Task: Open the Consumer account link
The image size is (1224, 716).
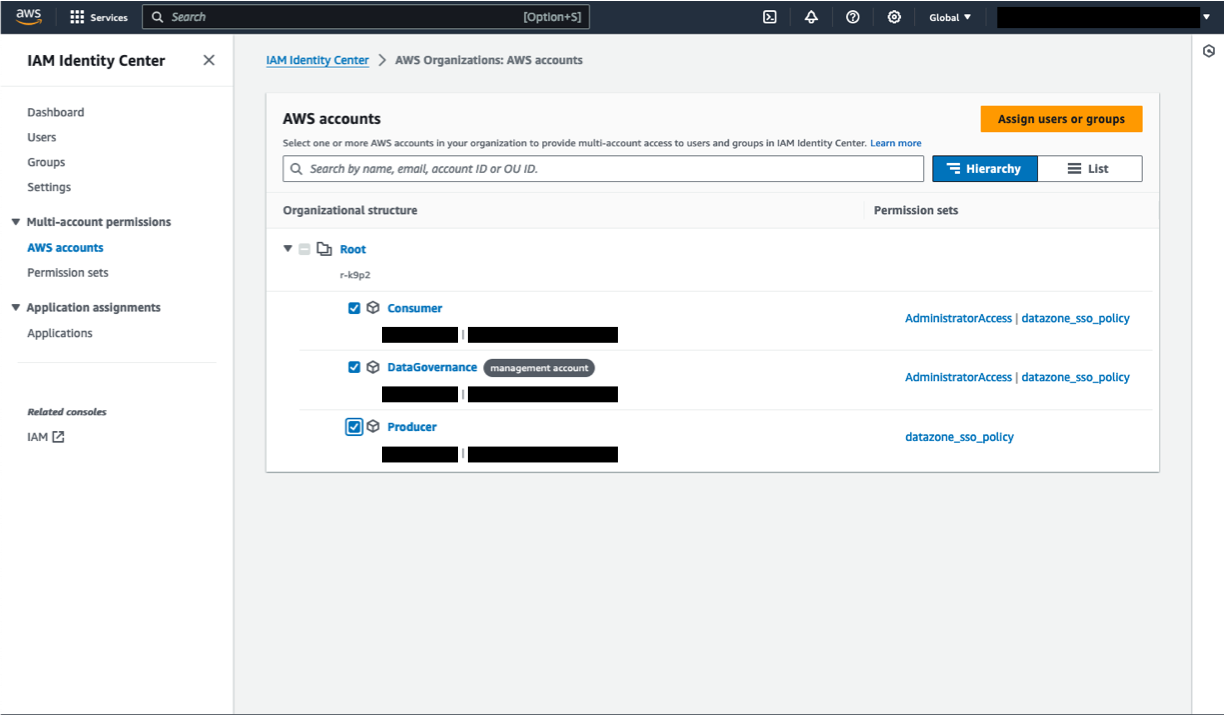Action: click(x=415, y=308)
